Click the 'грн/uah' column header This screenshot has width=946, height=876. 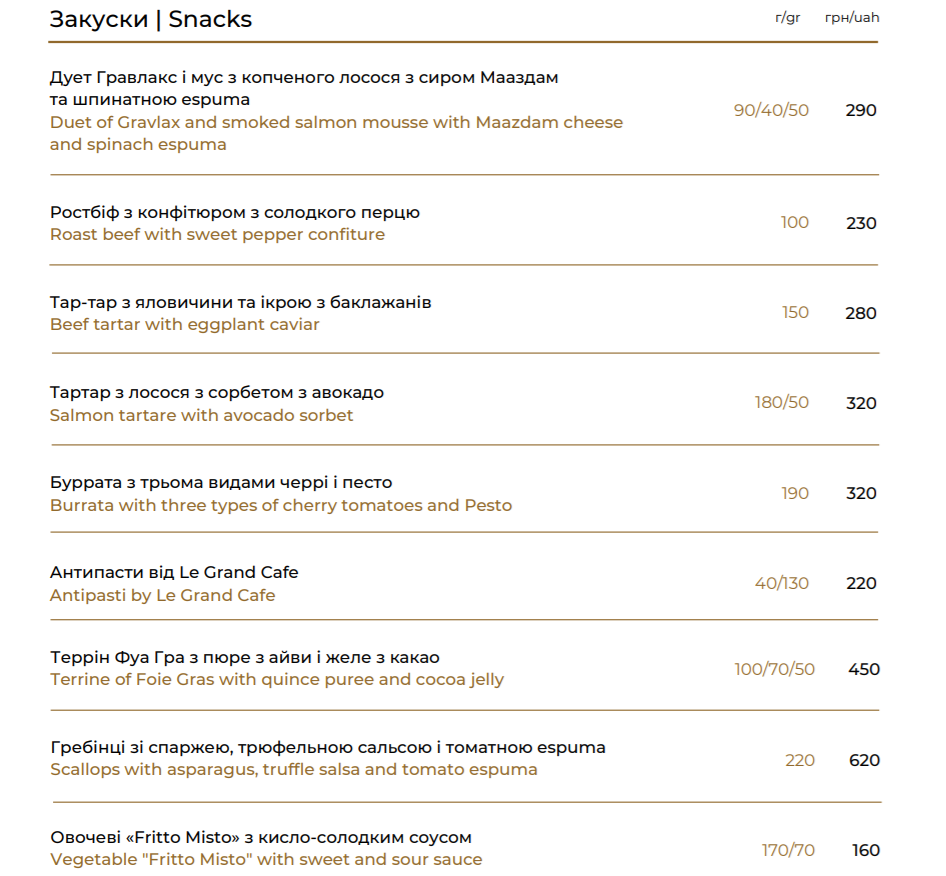pos(852,17)
